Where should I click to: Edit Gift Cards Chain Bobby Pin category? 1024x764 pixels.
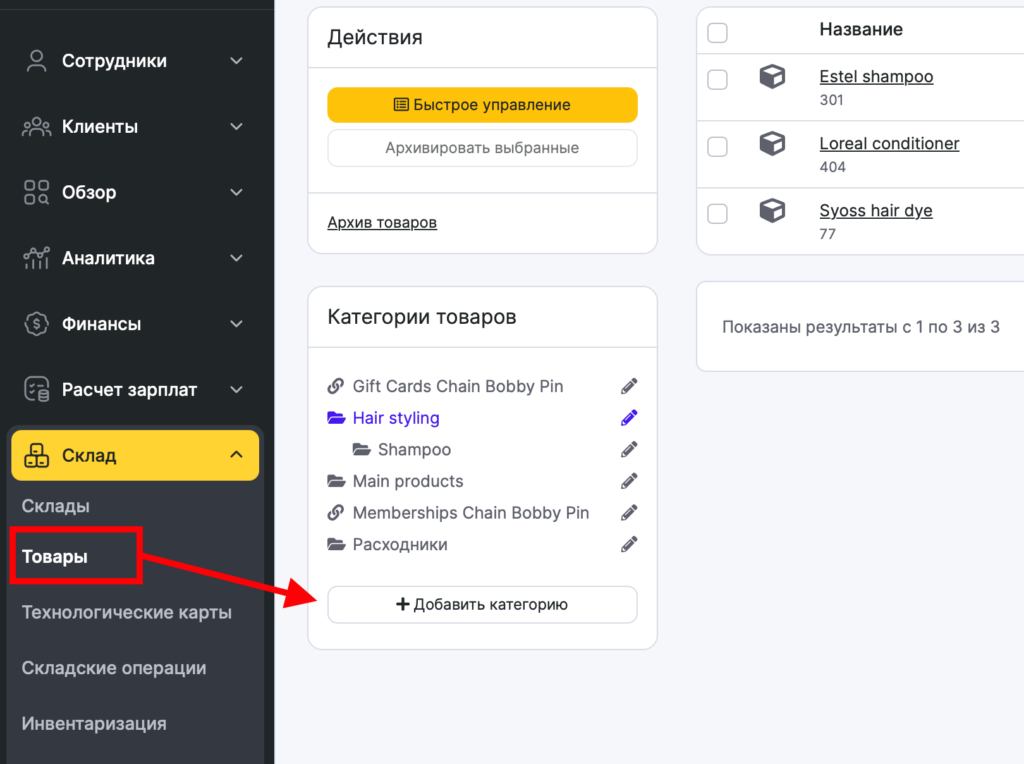[x=629, y=386]
